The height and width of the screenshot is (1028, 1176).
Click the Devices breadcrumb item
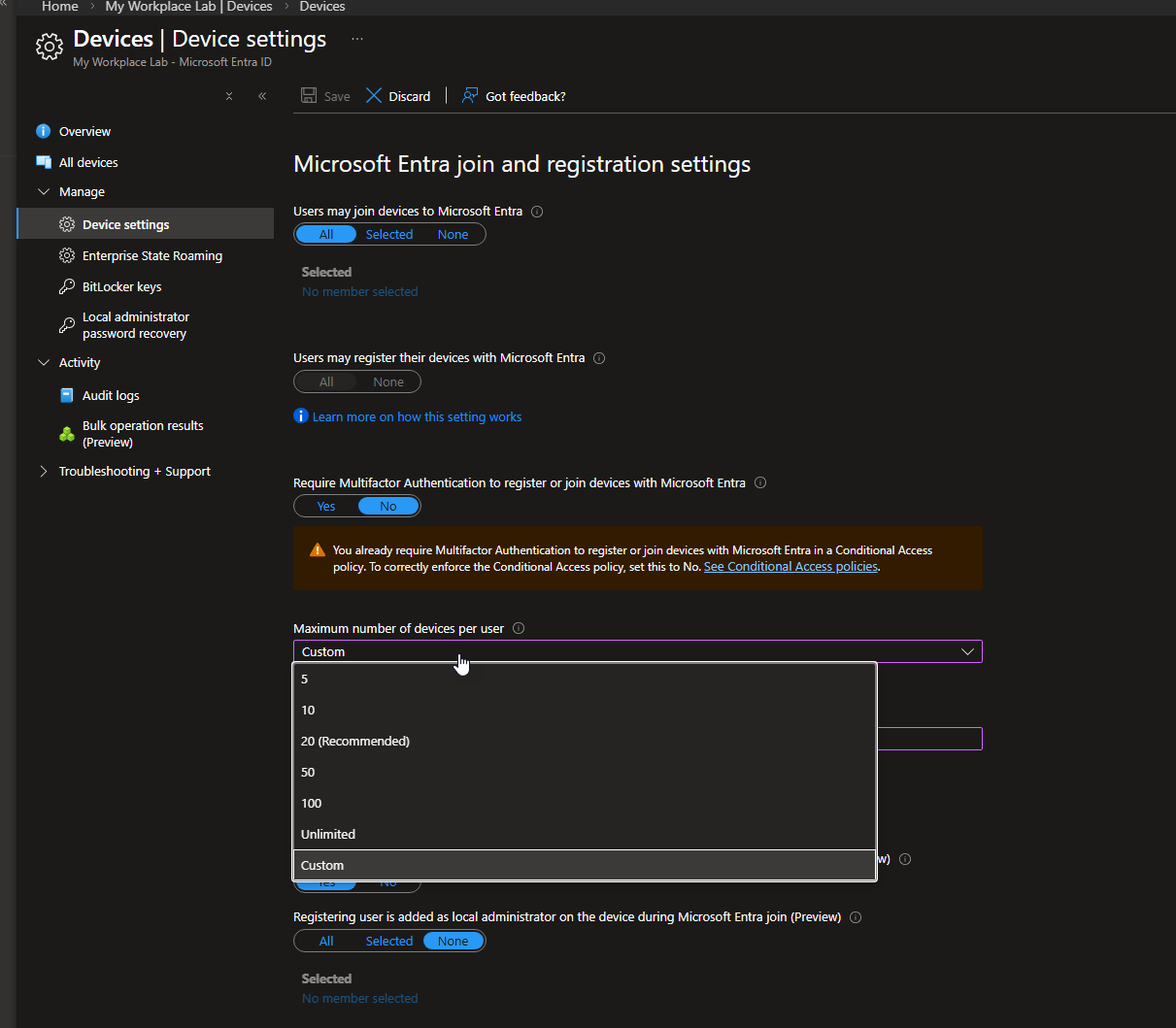(322, 6)
